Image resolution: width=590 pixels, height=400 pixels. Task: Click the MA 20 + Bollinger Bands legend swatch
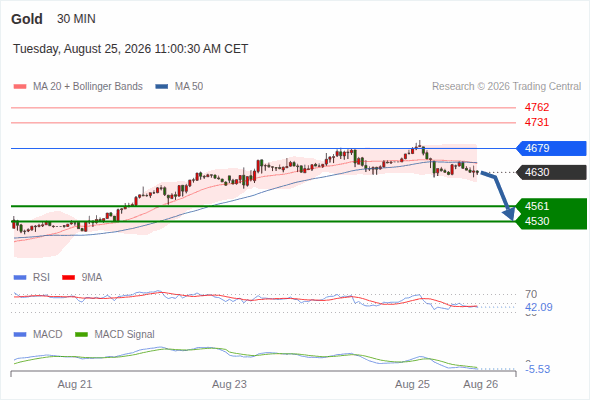coord(20,87)
